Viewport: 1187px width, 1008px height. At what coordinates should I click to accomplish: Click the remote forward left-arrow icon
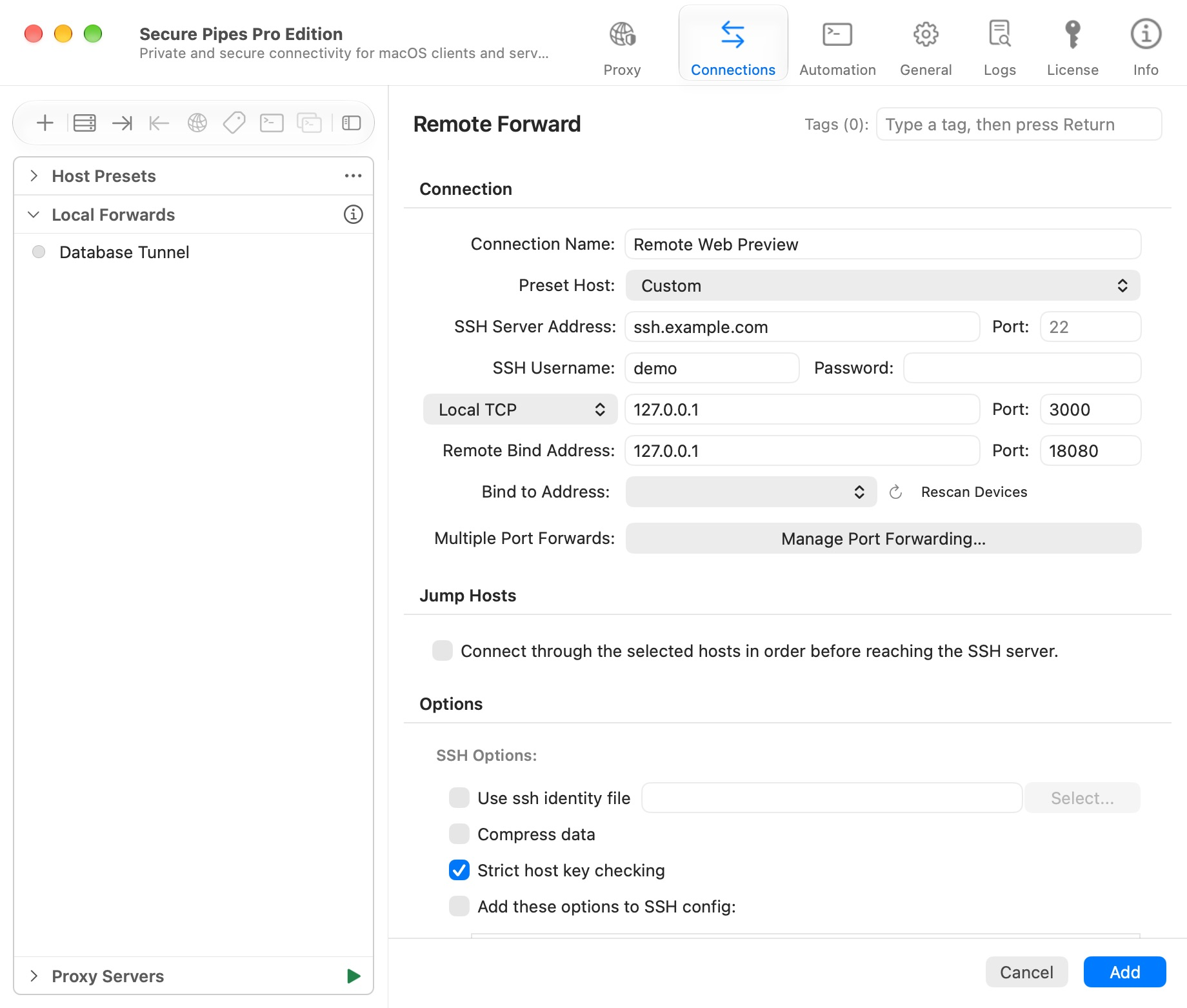click(x=159, y=123)
